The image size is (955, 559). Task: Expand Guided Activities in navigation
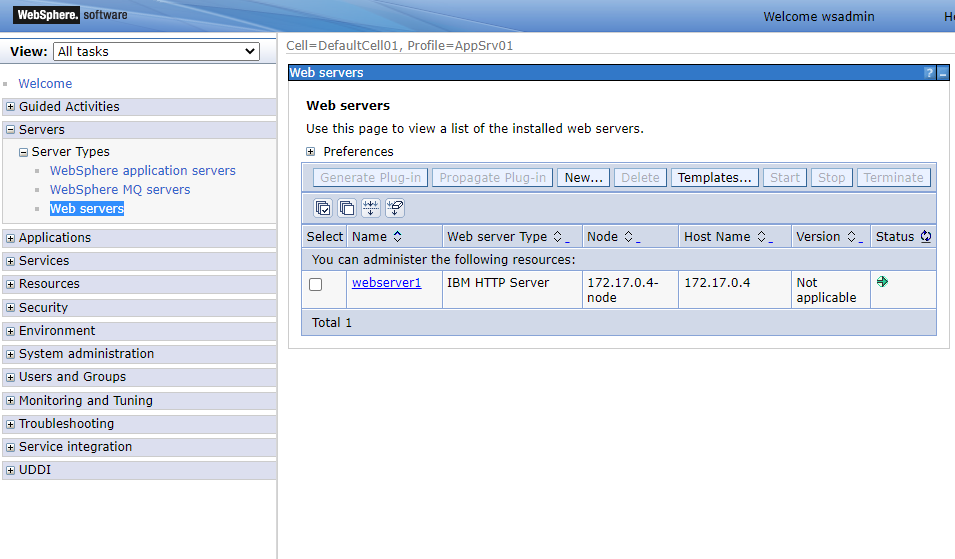(x=10, y=107)
